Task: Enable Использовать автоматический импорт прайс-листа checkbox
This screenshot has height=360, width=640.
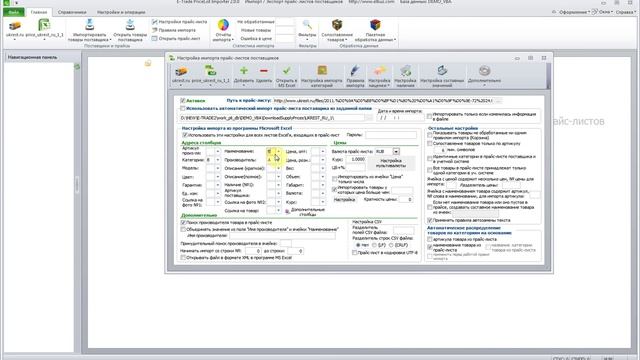Action: click(x=183, y=109)
